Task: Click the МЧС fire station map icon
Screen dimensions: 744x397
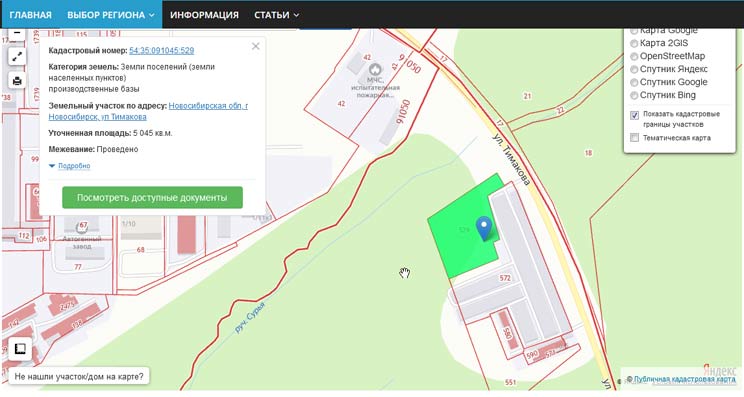Action: [x=375, y=70]
